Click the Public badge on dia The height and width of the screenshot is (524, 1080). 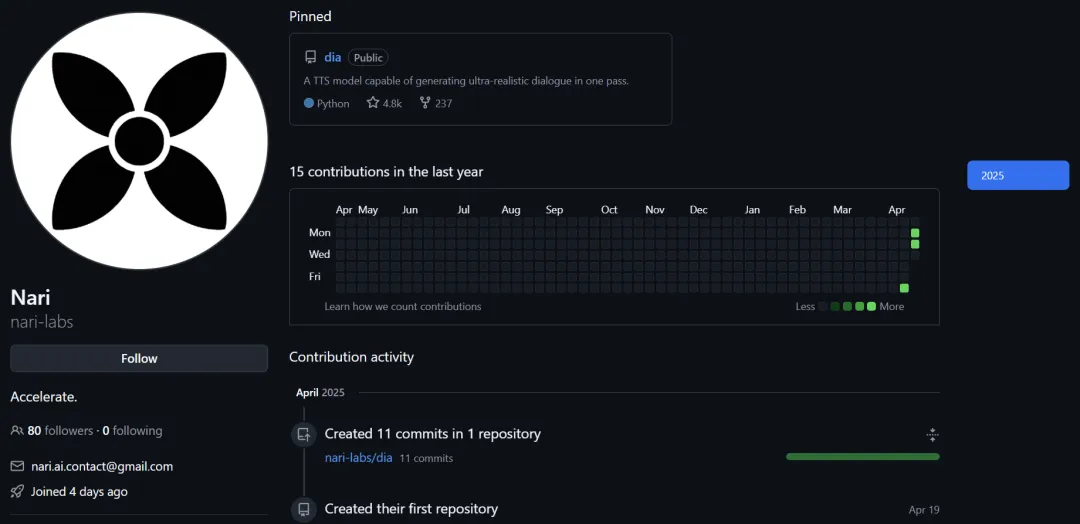(368, 57)
